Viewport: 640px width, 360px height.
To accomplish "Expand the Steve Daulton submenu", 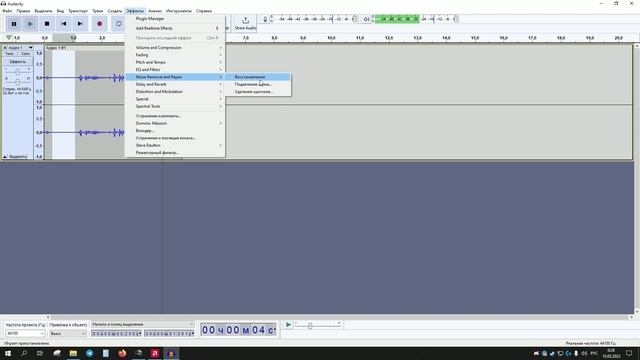I will pyautogui.click(x=175, y=145).
